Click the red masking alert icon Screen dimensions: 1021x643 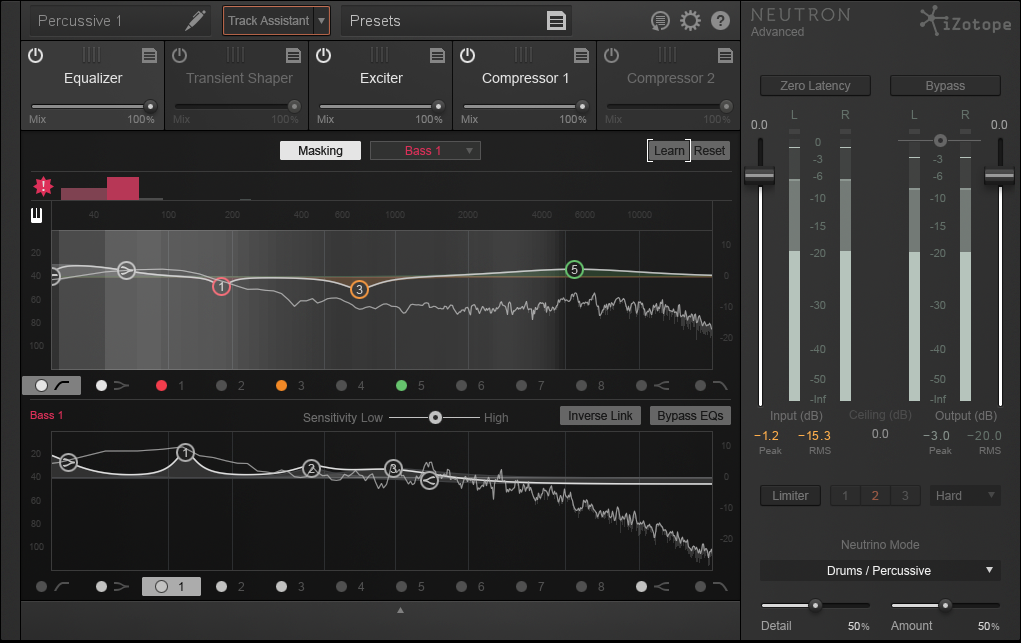(44, 187)
